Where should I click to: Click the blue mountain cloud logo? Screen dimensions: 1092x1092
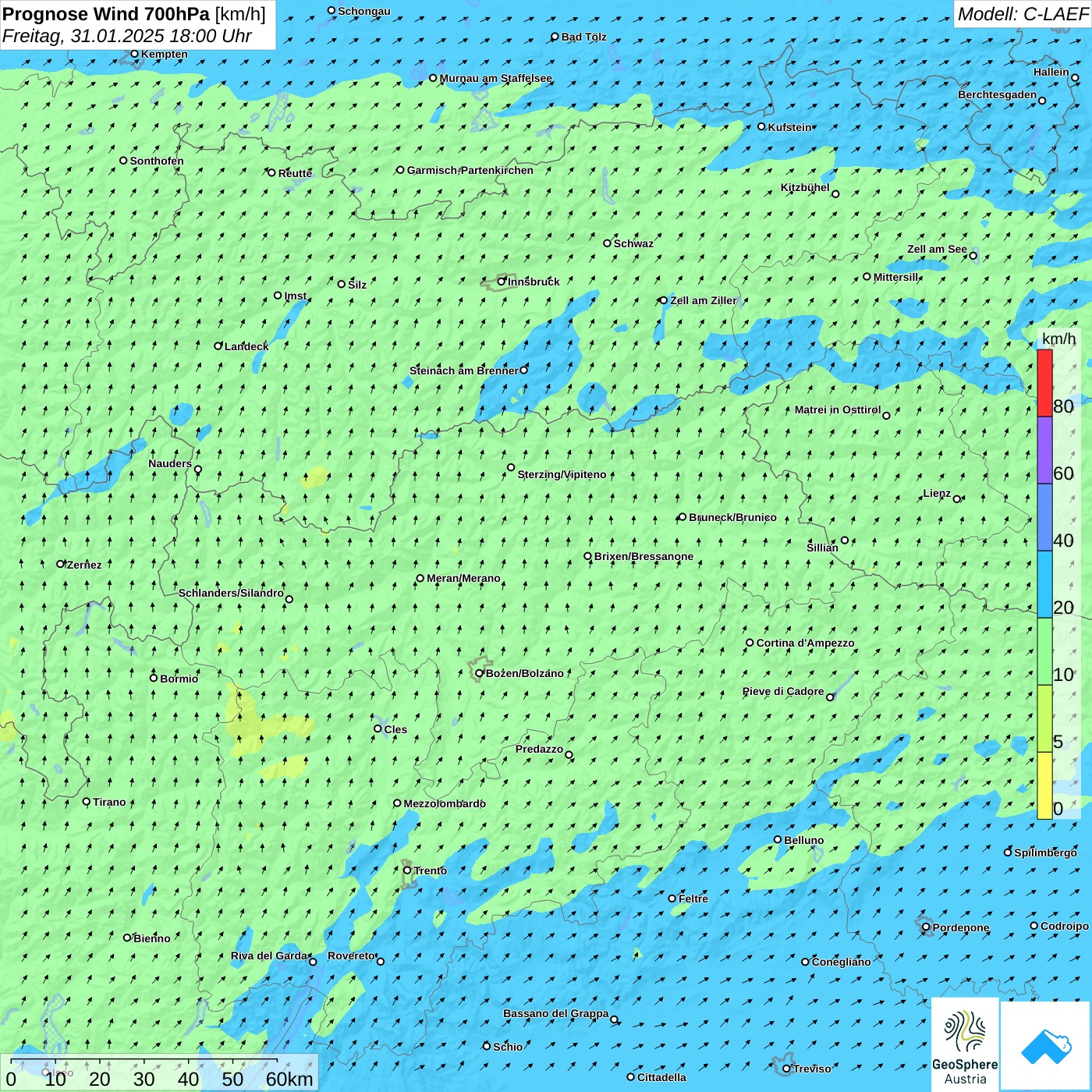1045,1045
